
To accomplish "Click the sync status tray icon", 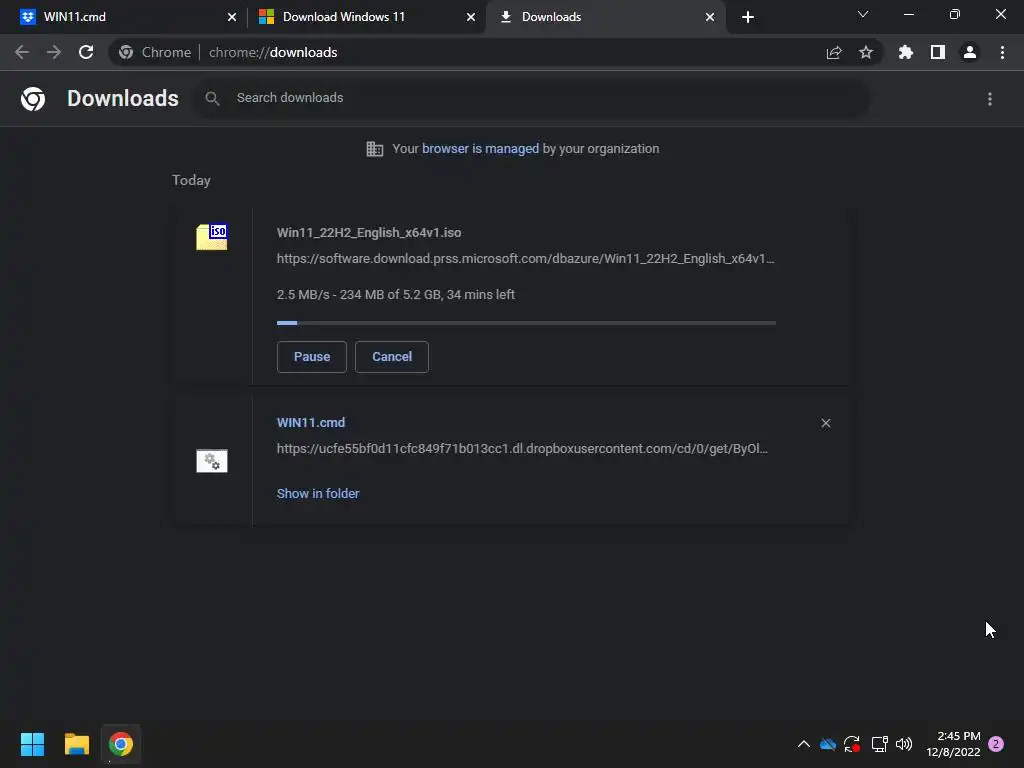I will point(852,744).
